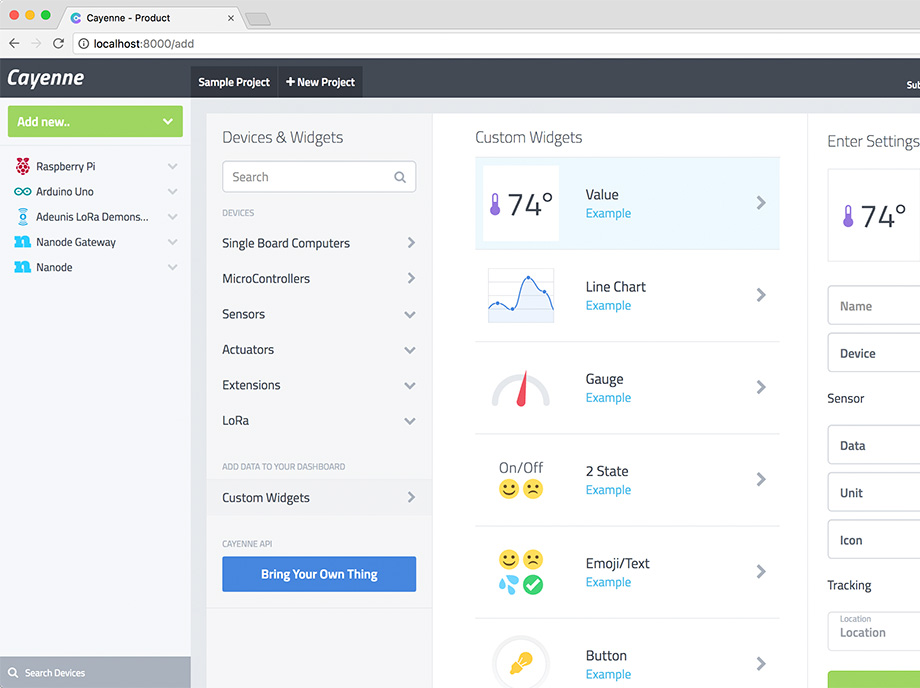Viewport: 920px width, 688px height.
Task: Click the Cayenne logo
Action: [45, 78]
